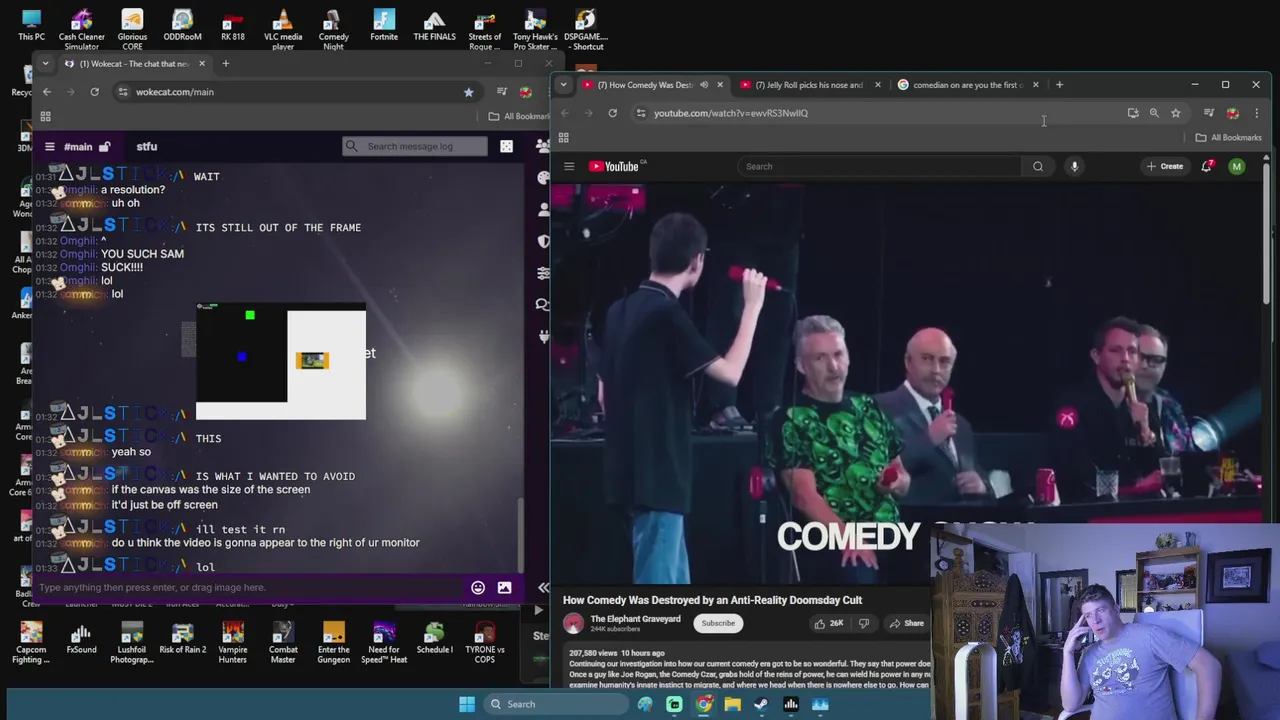This screenshot has width=1280, height=720.
Task: Open the Windows Start menu
Action: [x=467, y=704]
